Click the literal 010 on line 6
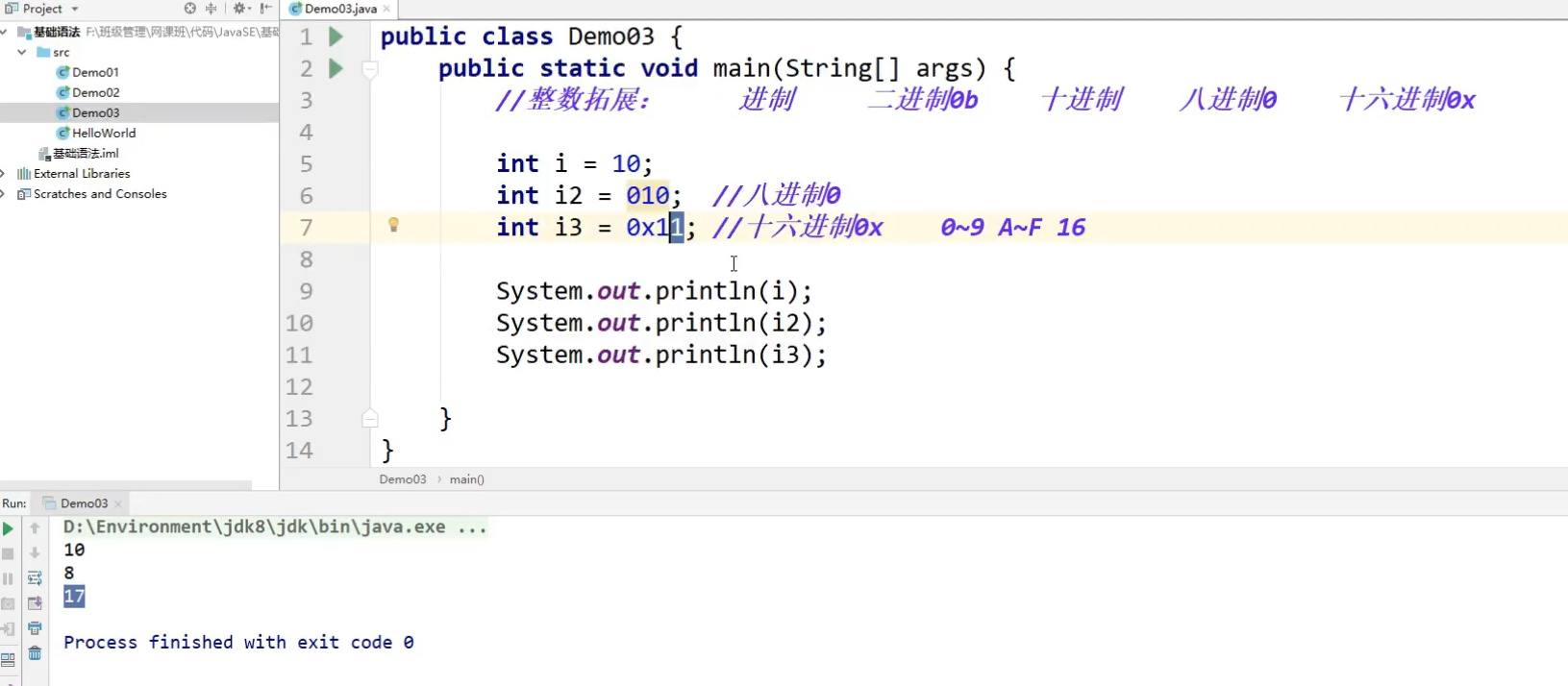 pos(647,195)
